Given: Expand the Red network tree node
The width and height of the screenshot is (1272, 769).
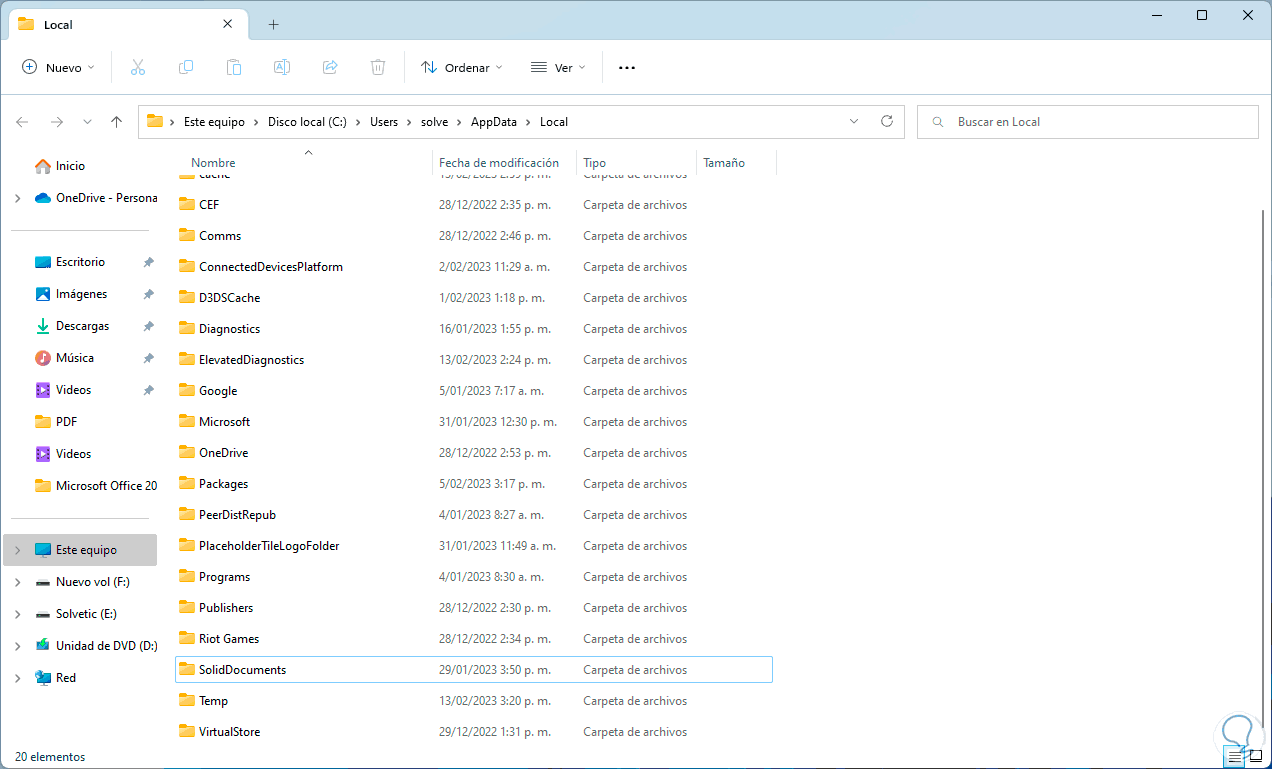Looking at the screenshot, I should pyautogui.click(x=18, y=678).
